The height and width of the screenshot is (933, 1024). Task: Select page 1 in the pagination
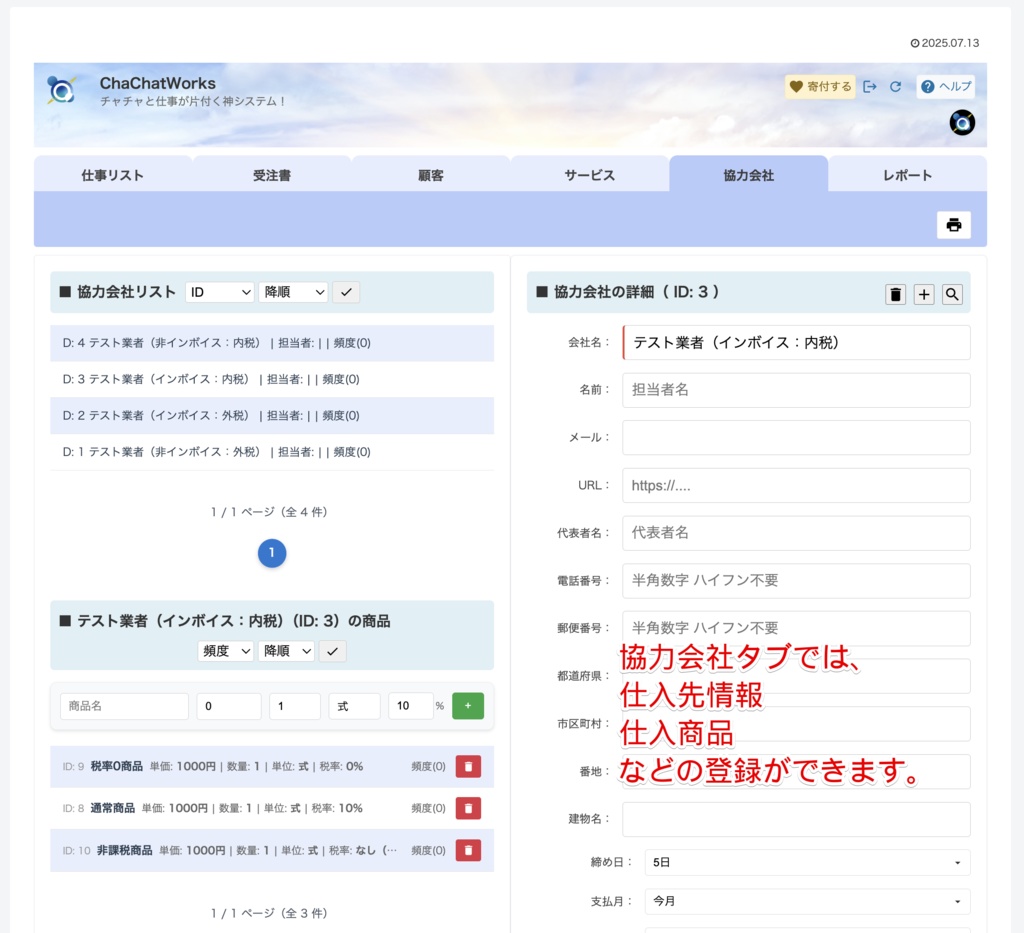click(x=271, y=551)
